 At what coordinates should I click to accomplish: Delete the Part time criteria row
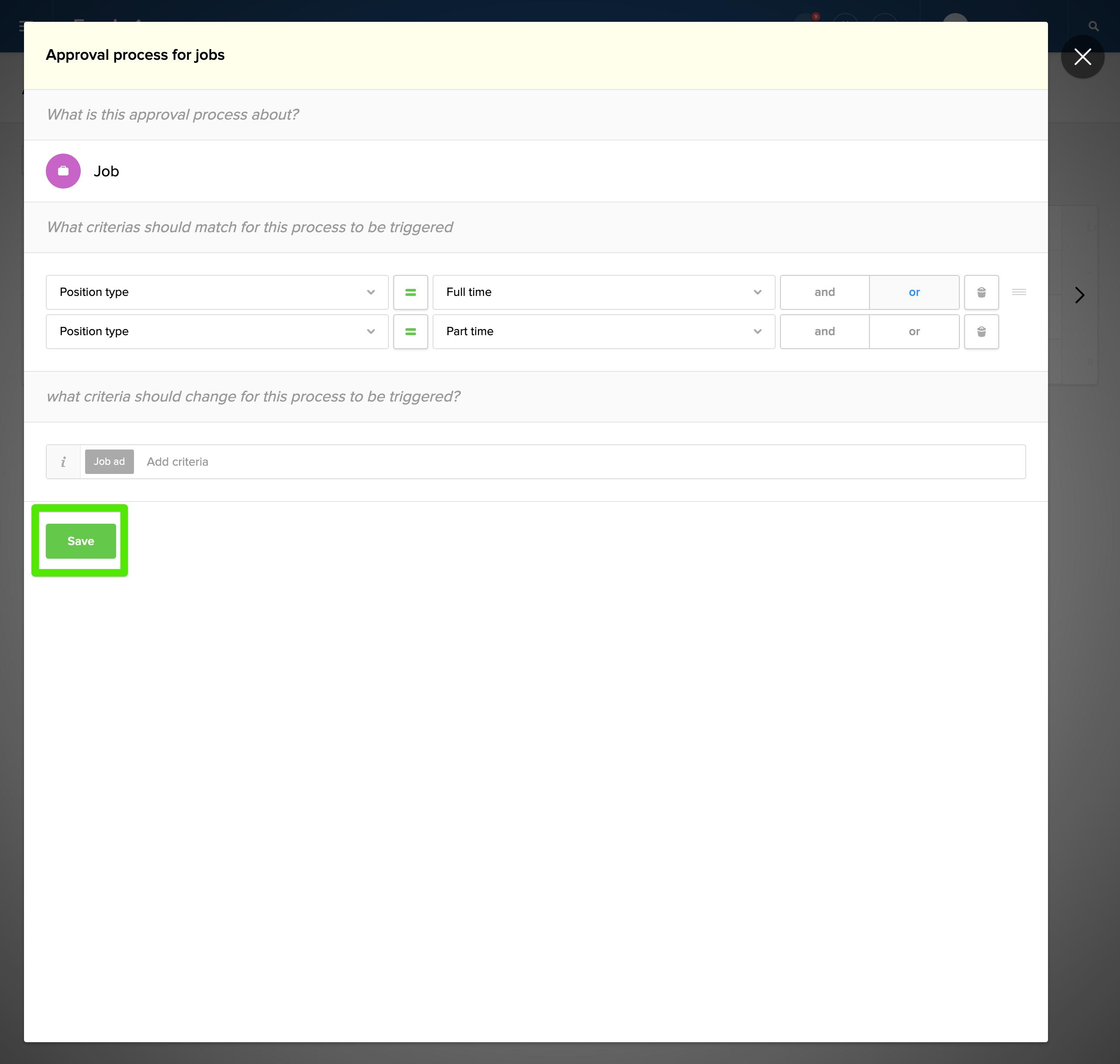point(981,331)
